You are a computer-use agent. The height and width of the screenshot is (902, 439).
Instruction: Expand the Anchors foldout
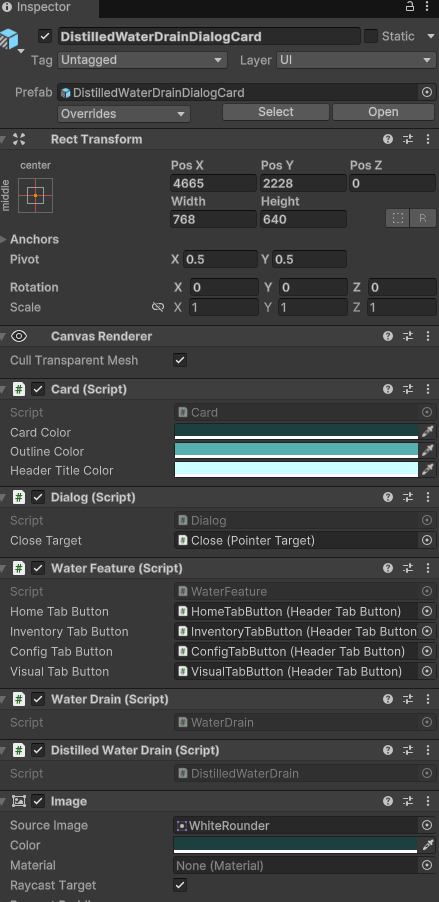point(5,239)
